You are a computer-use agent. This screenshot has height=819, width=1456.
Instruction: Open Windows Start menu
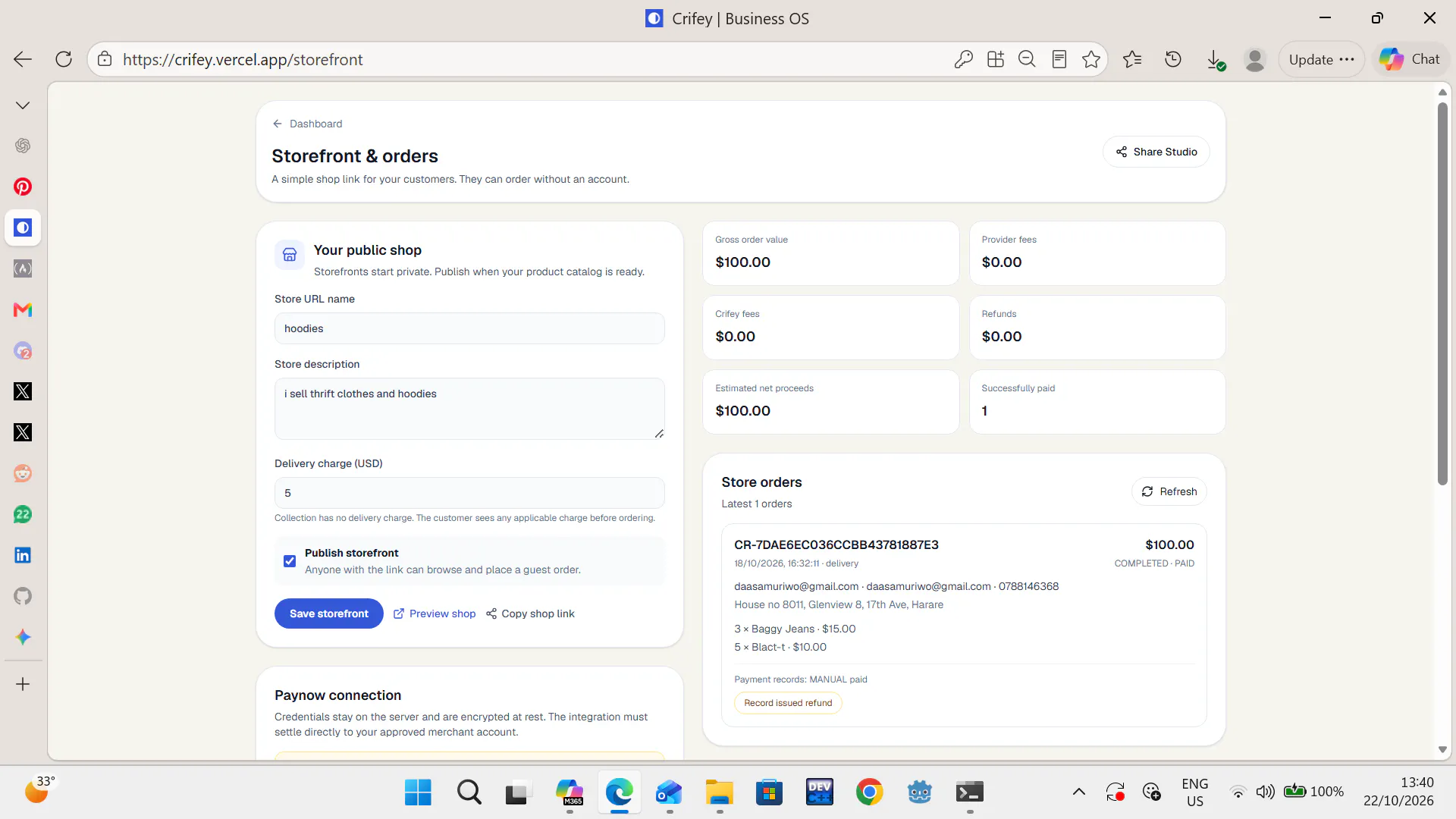[x=418, y=792]
